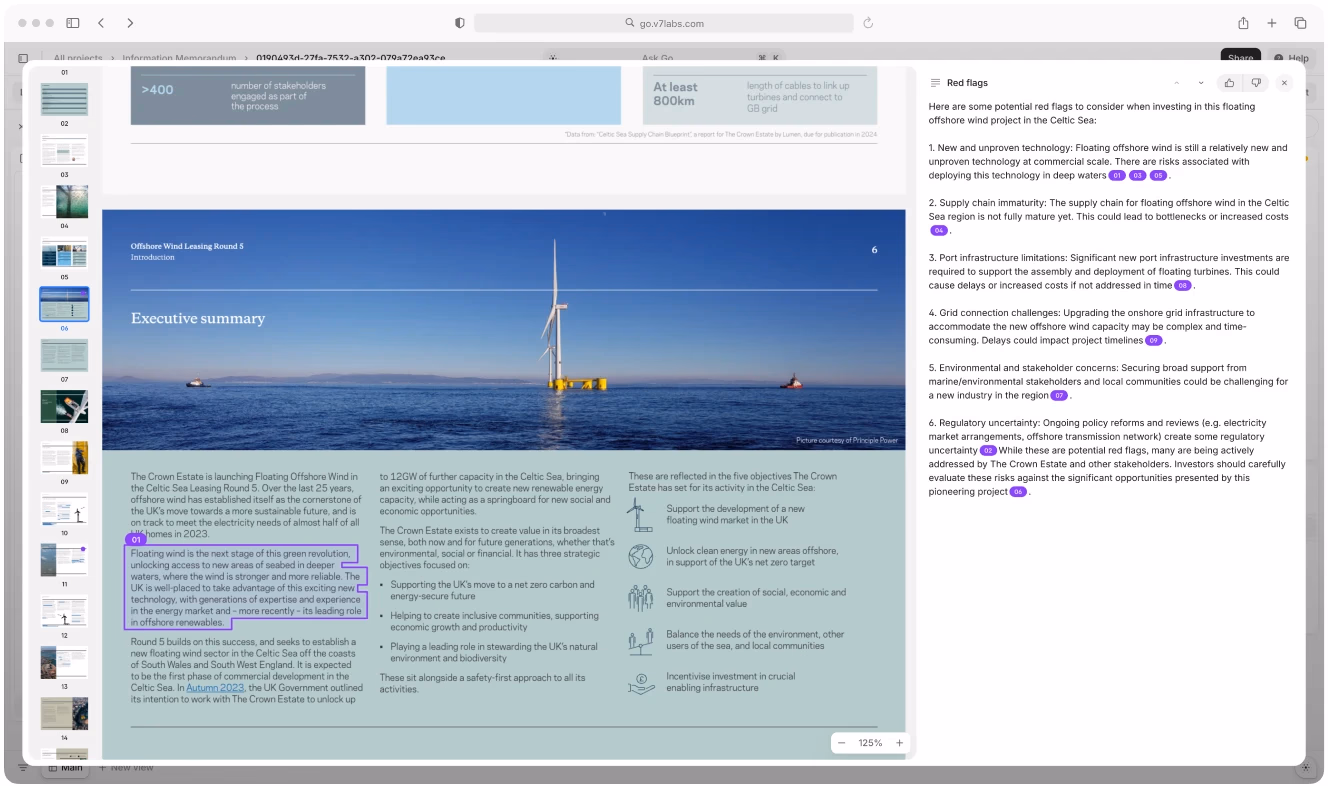Click the Information Memorandum breadcrumb

point(180,58)
